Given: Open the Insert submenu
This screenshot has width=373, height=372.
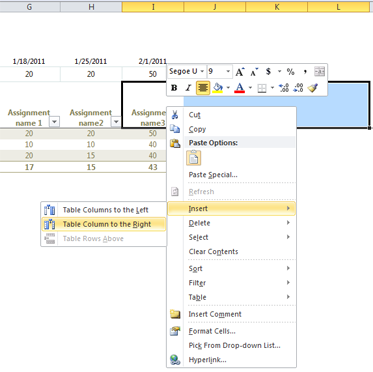Looking at the screenshot, I should (231, 209).
